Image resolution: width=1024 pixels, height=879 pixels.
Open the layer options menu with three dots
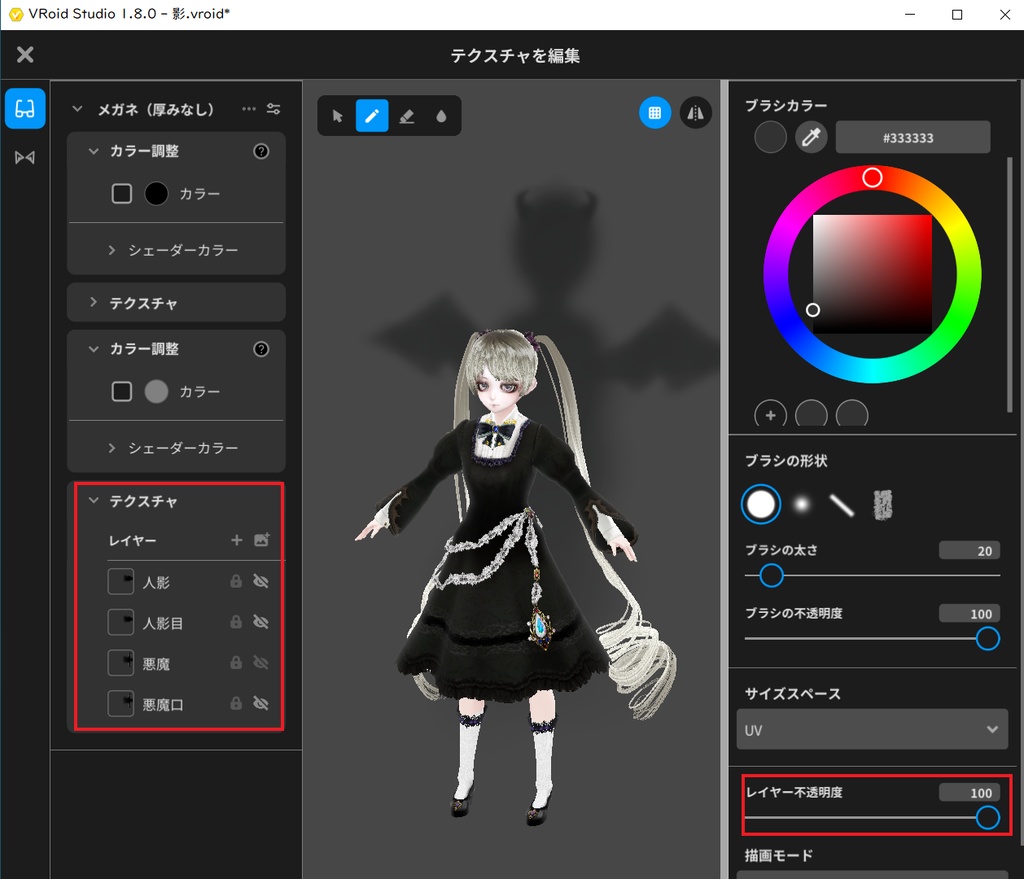(x=248, y=109)
